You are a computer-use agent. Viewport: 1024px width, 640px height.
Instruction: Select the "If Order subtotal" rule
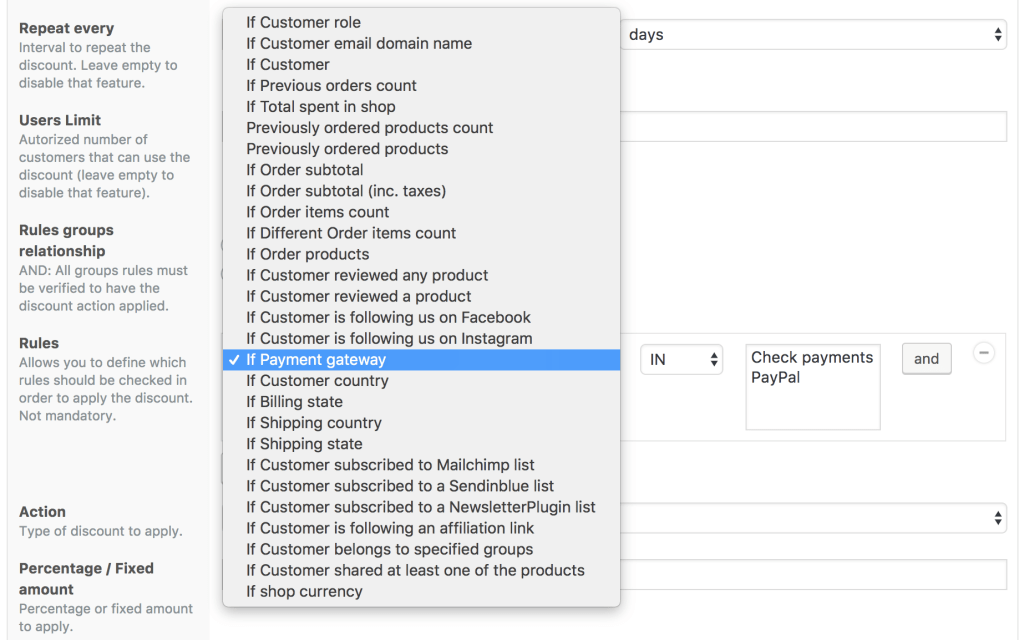(x=305, y=169)
